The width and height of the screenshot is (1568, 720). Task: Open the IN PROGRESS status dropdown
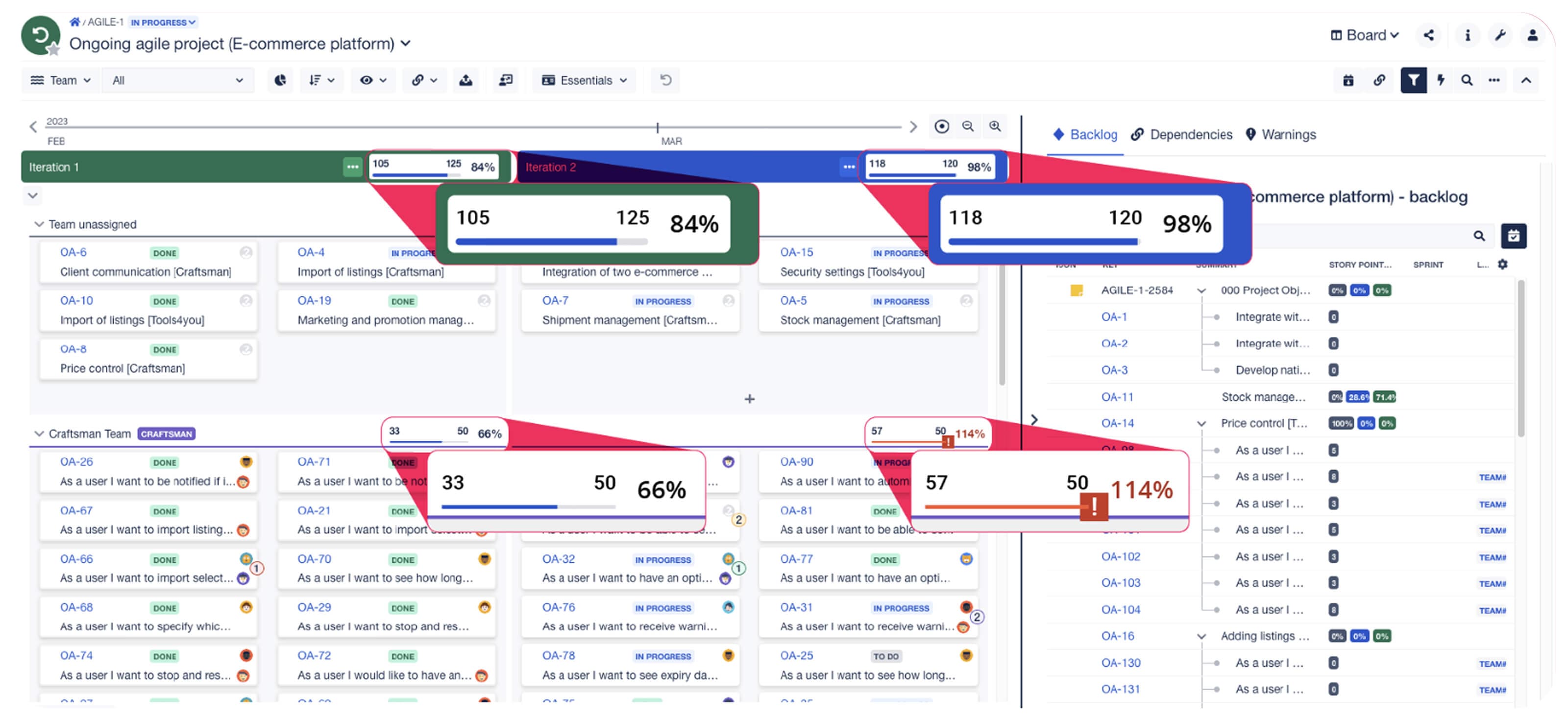pyautogui.click(x=163, y=23)
